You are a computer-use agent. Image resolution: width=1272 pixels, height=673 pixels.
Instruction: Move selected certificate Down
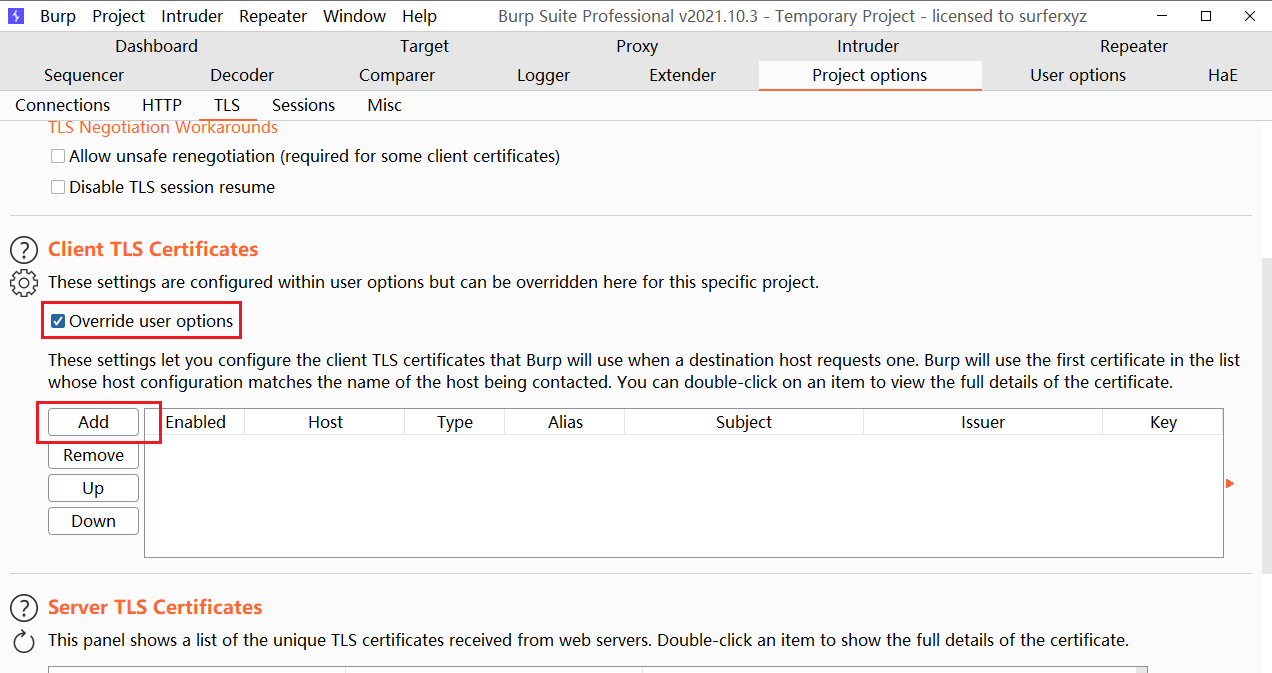[93, 521]
